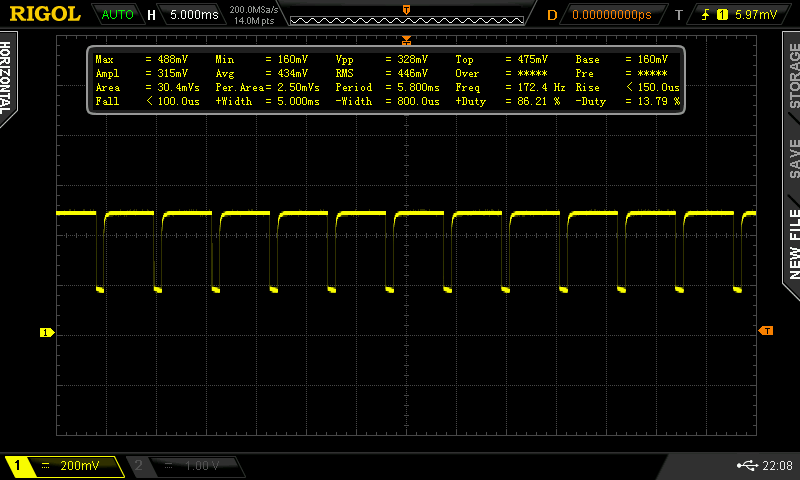Click the channel 1 ground level marker

[47, 333]
